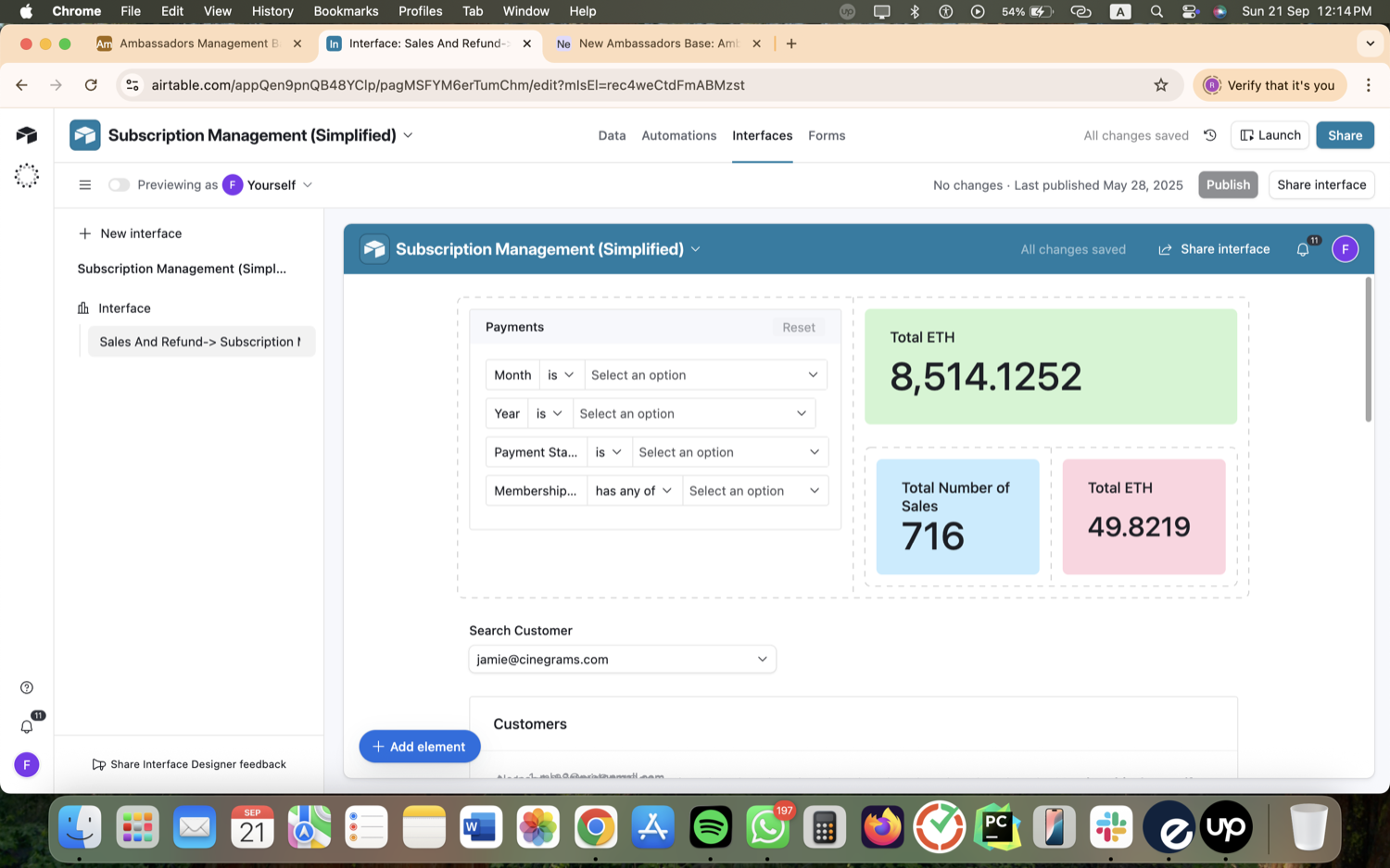Screen dimensions: 1390x868
Task: Open the F user avatar in interface header
Action: coord(1346,249)
